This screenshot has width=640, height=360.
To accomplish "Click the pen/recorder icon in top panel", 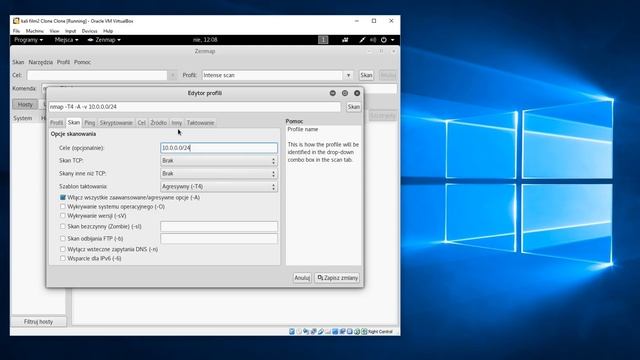I will (362, 40).
